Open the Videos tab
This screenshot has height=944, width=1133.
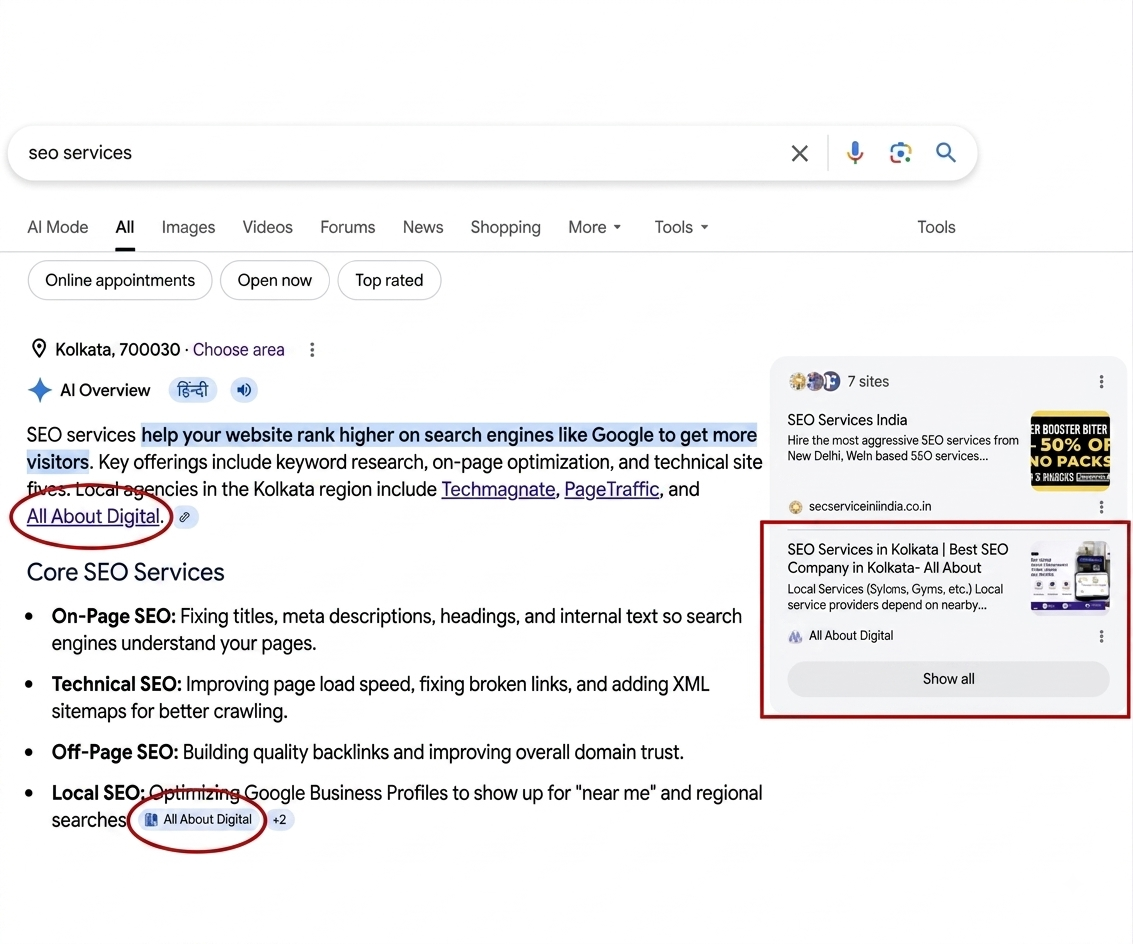pyautogui.click(x=267, y=227)
